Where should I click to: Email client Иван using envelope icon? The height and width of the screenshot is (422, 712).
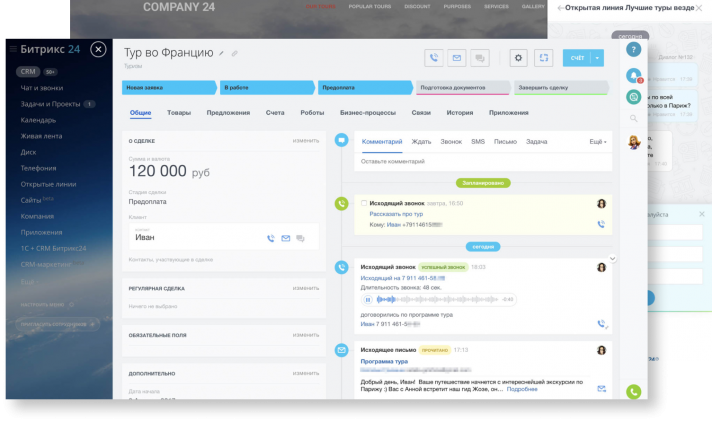coord(286,238)
